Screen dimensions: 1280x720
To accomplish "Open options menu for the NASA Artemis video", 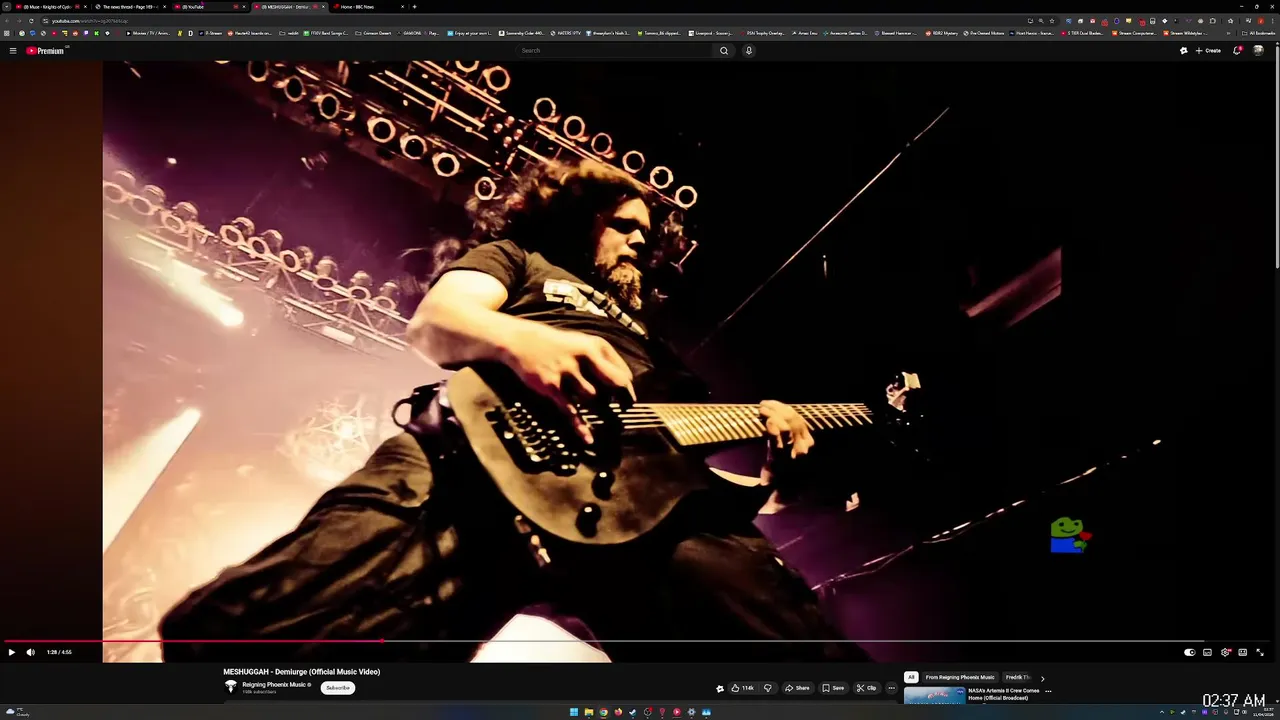I will pyautogui.click(x=1048, y=691).
